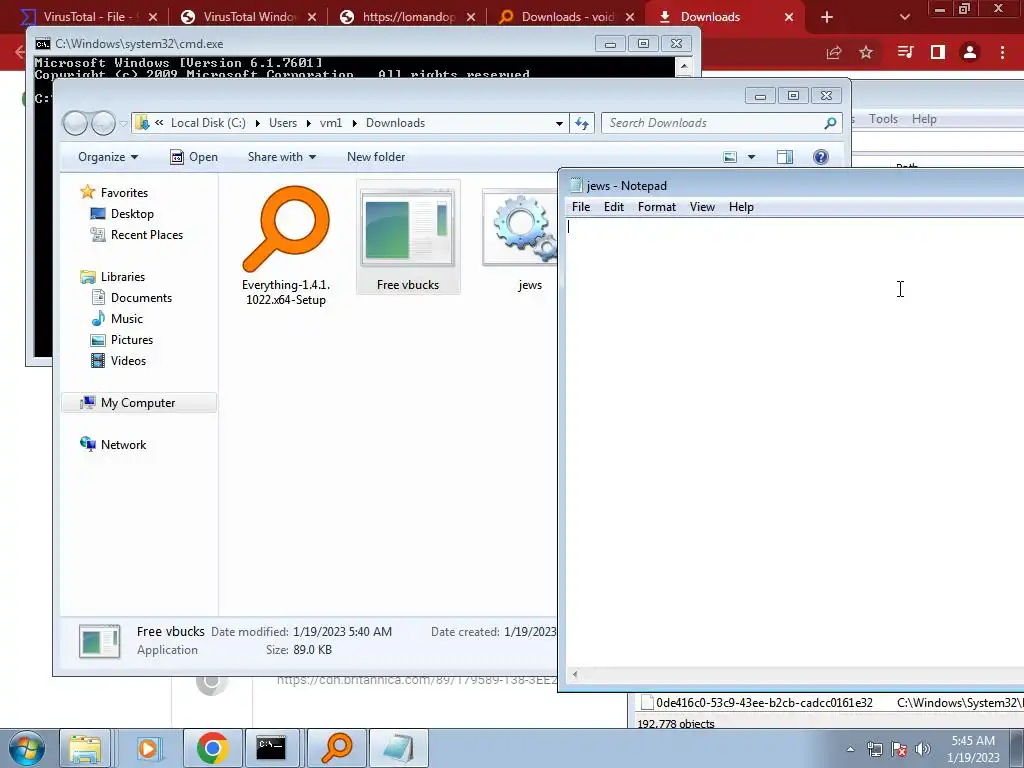The width and height of the screenshot is (1024, 768).
Task: Switch to VirusTotal - File browser tab
Action: pos(88,17)
